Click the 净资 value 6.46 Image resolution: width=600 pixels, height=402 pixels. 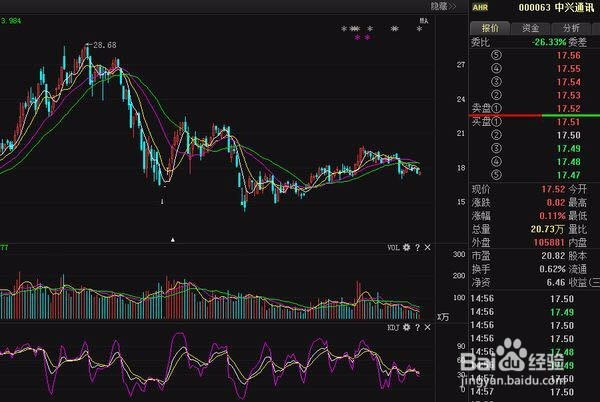(556, 283)
